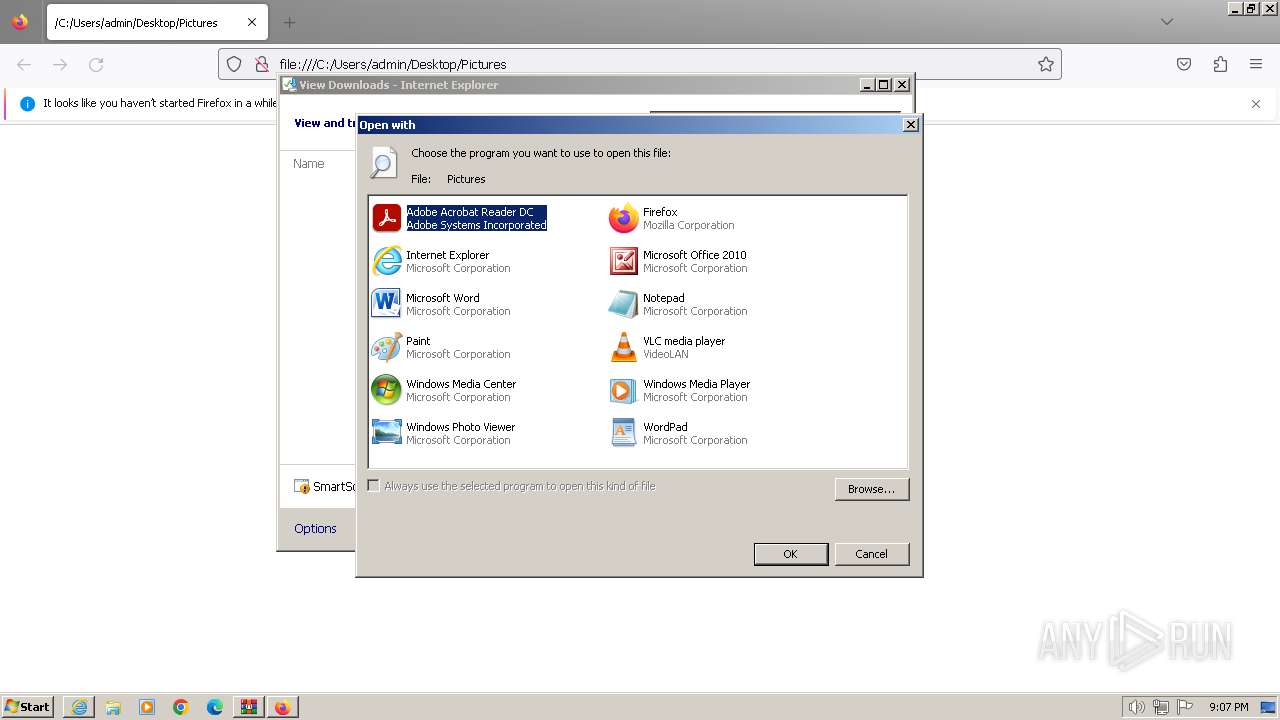The image size is (1280, 720).
Task: Open the Firefox extensions icon
Action: (x=1220, y=64)
